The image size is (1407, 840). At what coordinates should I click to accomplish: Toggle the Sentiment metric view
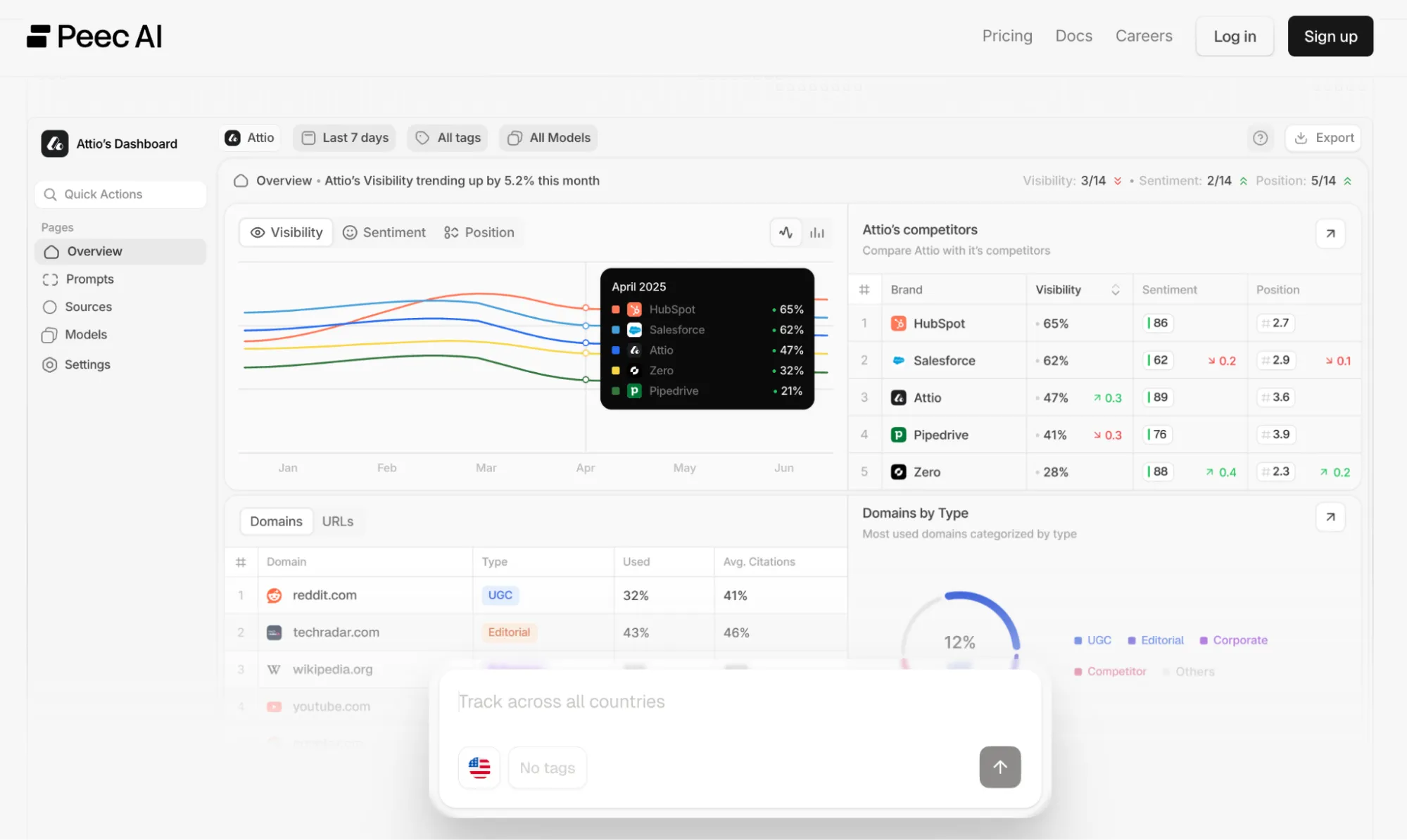click(x=384, y=232)
